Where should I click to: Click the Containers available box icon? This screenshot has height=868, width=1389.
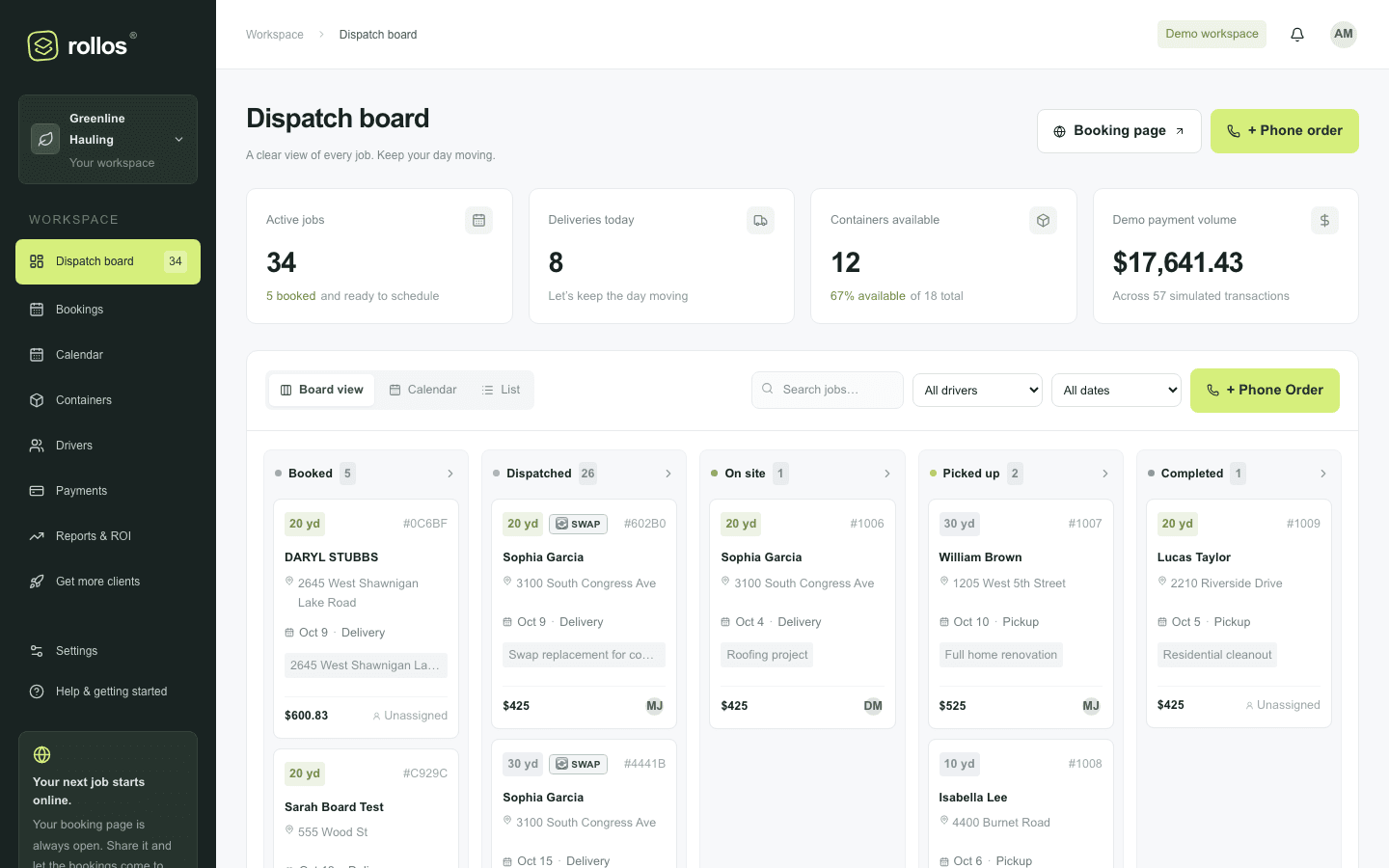[1043, 221]
